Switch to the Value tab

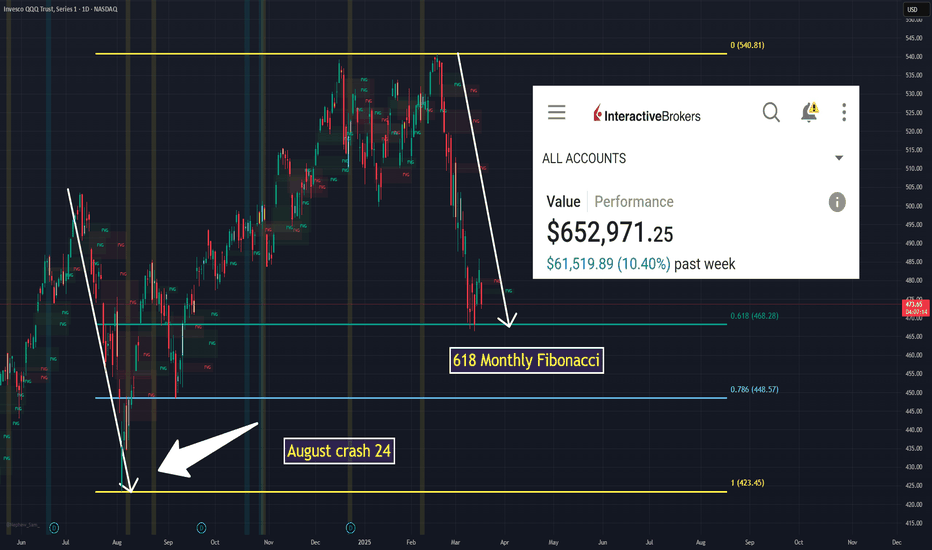pos(563,202)
